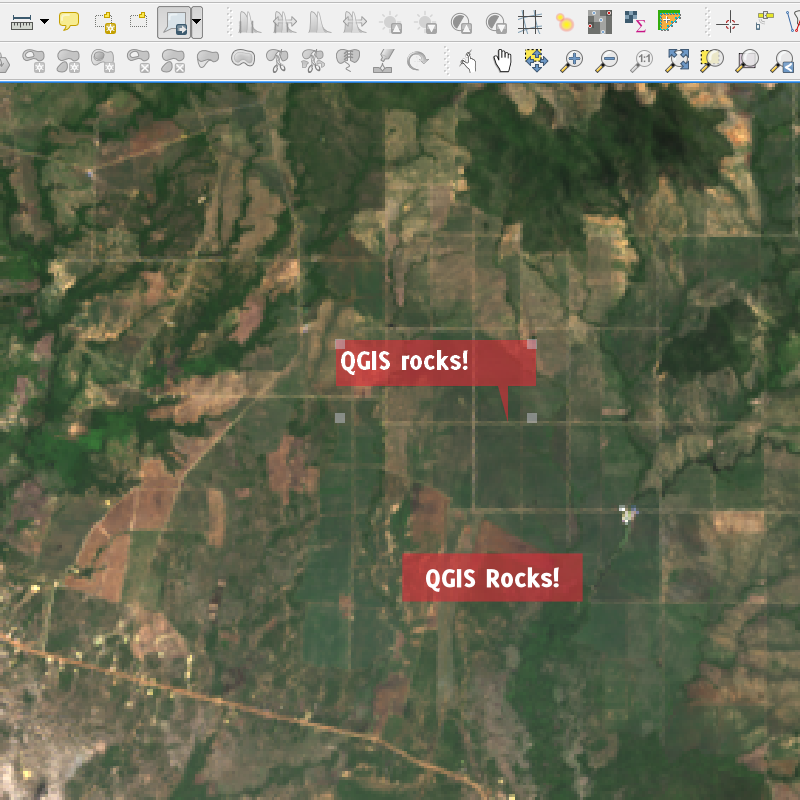Image resolution: width=800 pixels, height=800 pixels.
Task: Click Pan Map to Selection icon
Action: [536, 61]
